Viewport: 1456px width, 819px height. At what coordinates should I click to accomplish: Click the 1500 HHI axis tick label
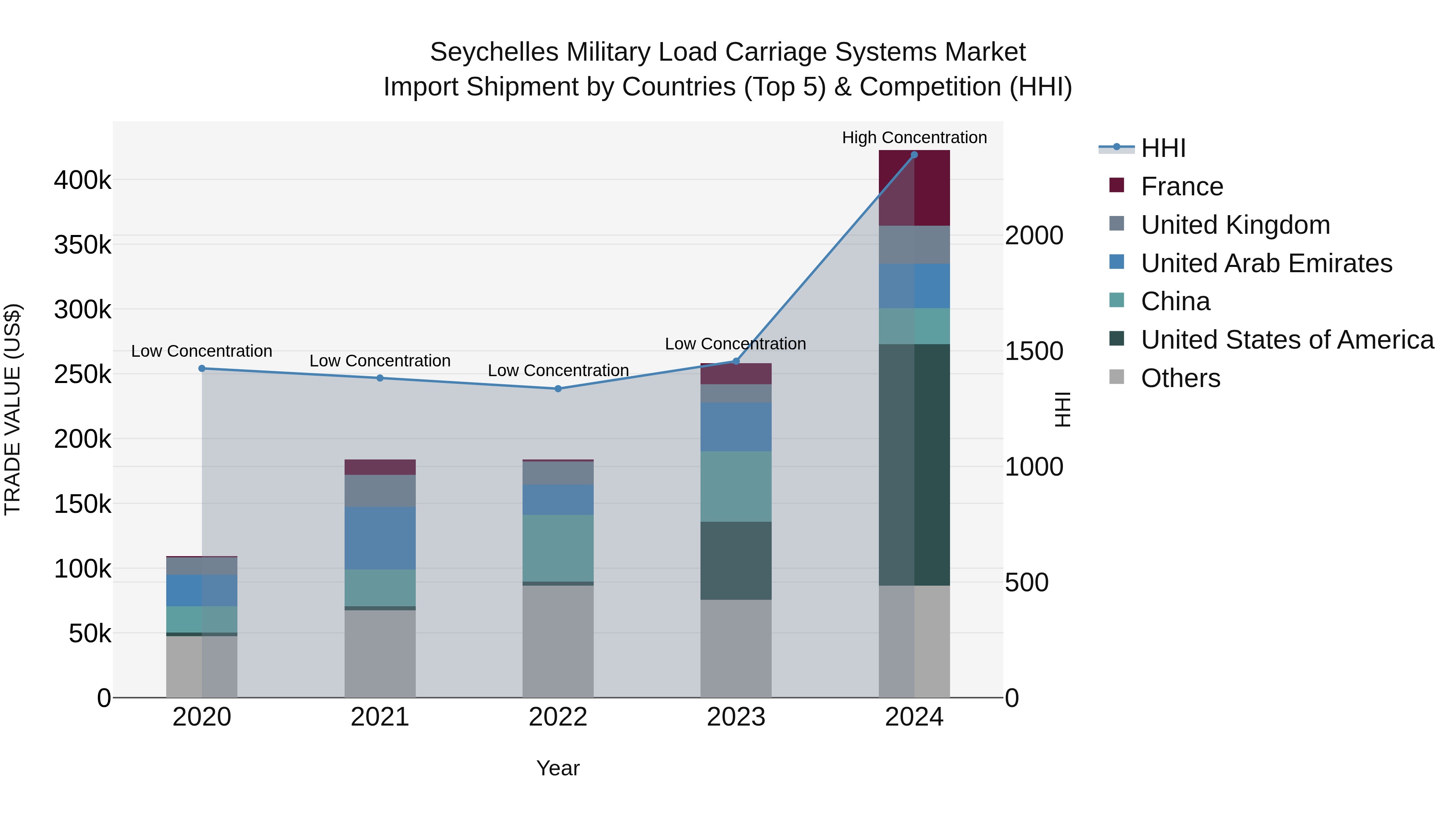pyautogui.click(x=1034, y=351)
